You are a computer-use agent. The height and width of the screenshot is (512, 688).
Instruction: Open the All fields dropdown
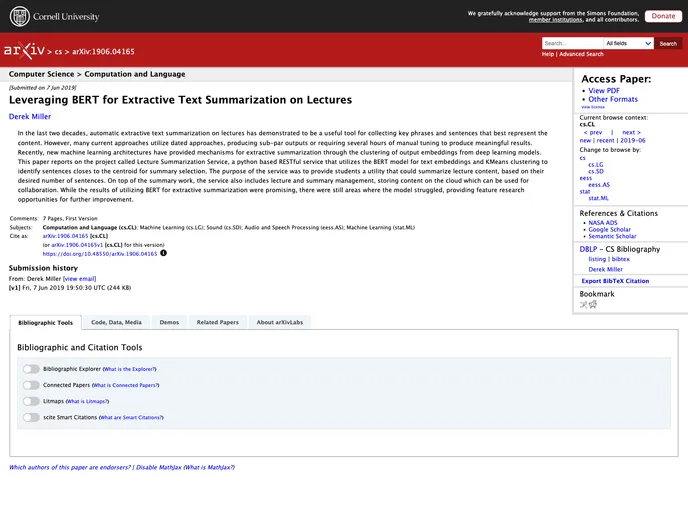click(628, 43)
